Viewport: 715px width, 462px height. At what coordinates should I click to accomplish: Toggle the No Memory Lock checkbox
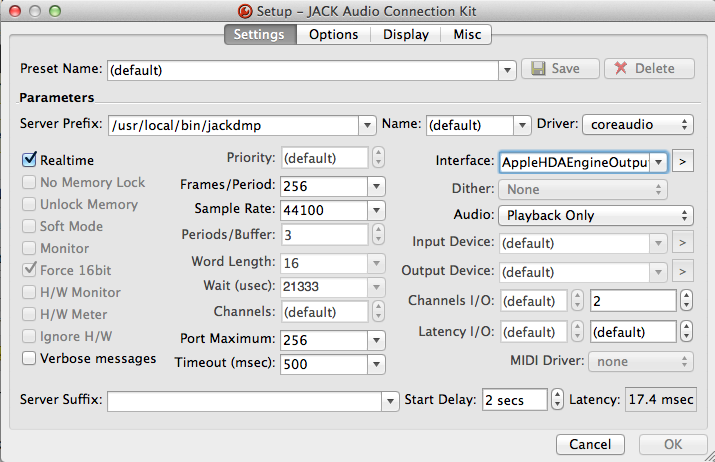[29, 182]
